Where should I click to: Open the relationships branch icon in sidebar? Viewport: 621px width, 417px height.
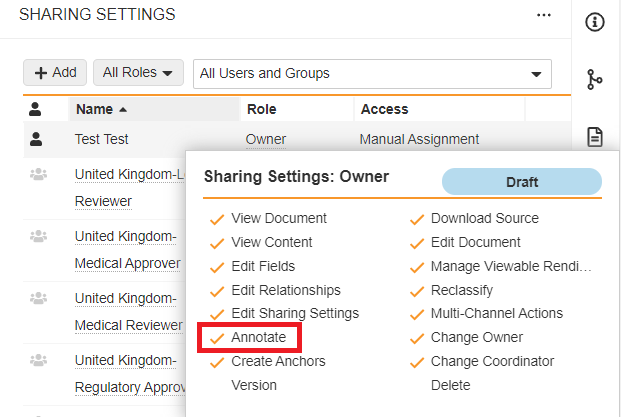pyautogui.click(x=595, y=79)
